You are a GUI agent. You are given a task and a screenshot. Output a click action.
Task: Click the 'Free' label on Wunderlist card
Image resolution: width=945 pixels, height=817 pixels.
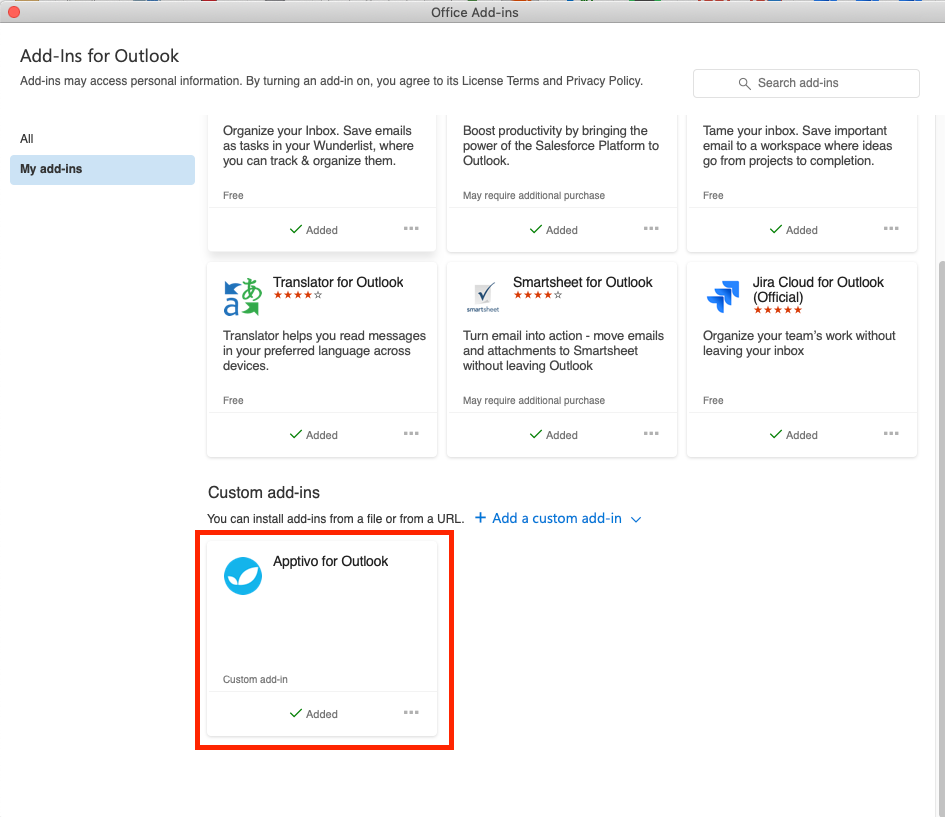233,195
